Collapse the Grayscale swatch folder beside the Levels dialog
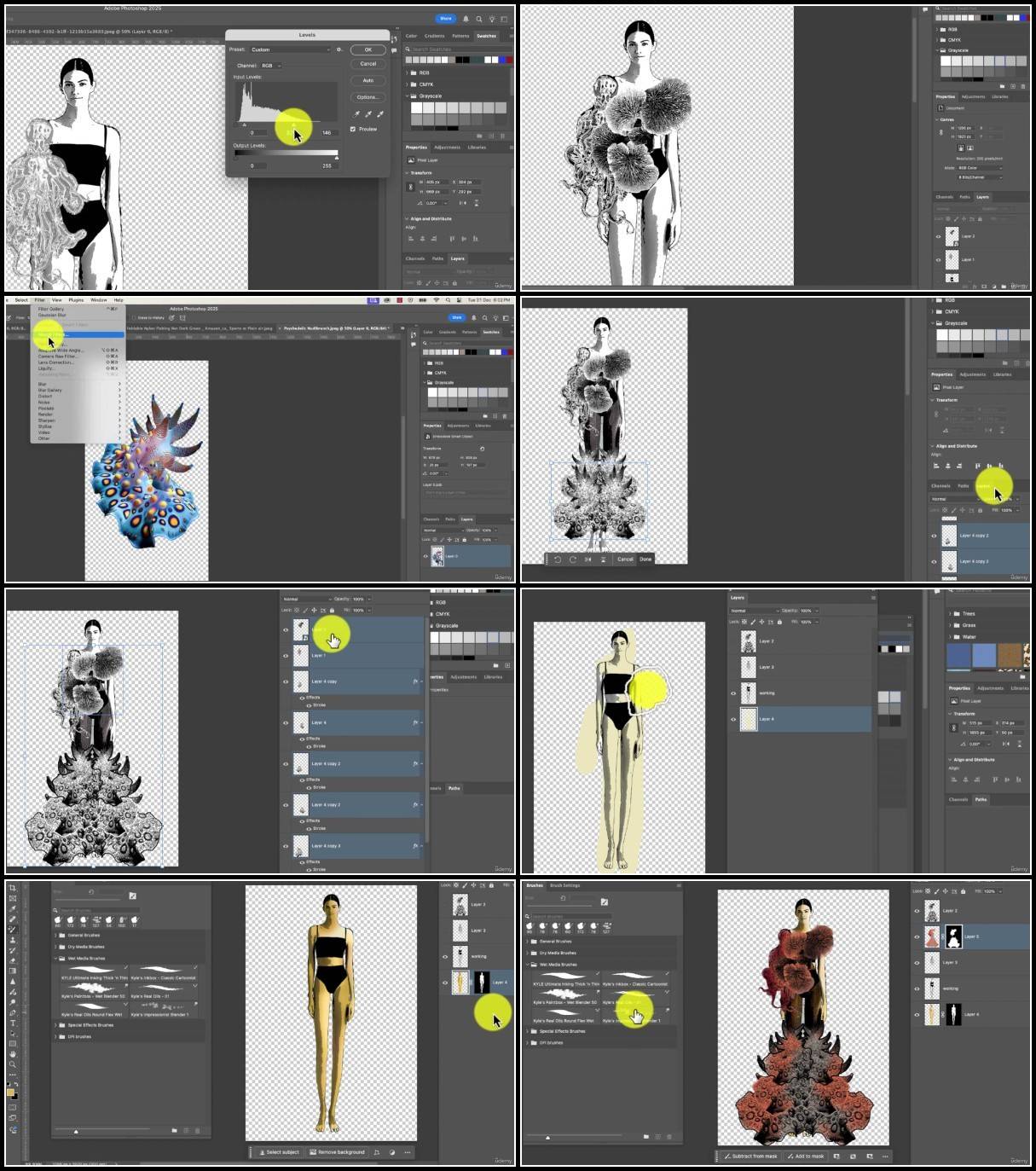The height and width of the screenshot is (1171, 1036). [x=407, y=96]
